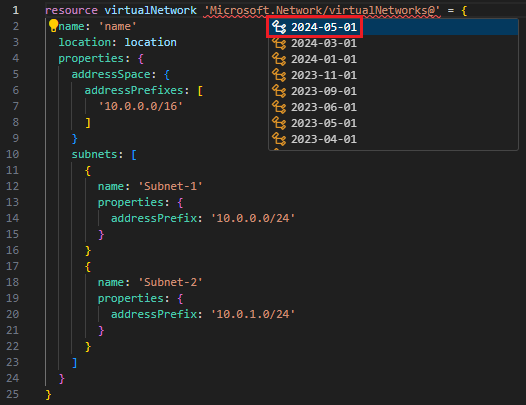
Task: Click the properties key on line 19
Action: pos(130,298)
